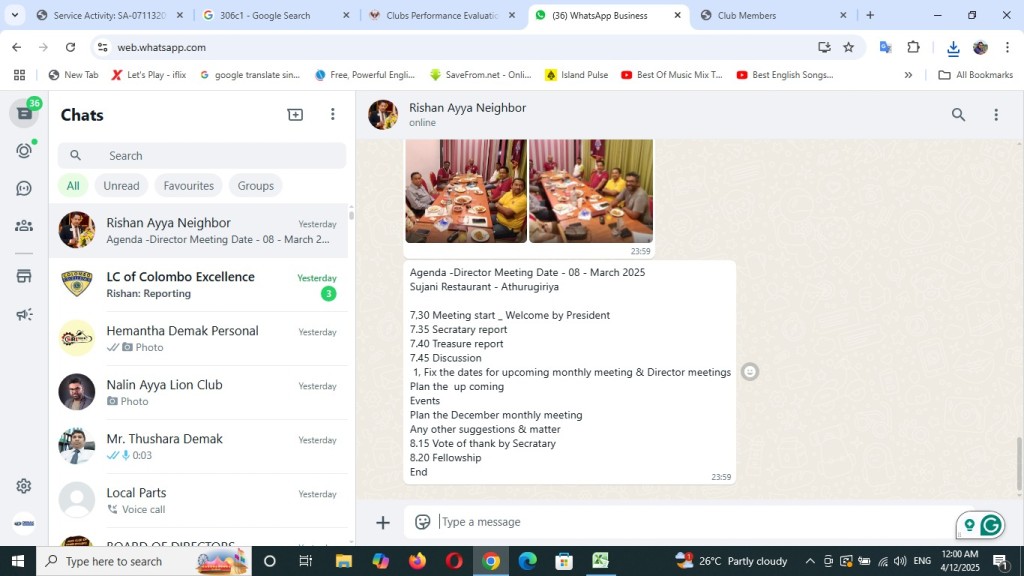Viewport: 1024px width, 576px height.
Task: Show hidden system tray icons
Action: [810, 561]
